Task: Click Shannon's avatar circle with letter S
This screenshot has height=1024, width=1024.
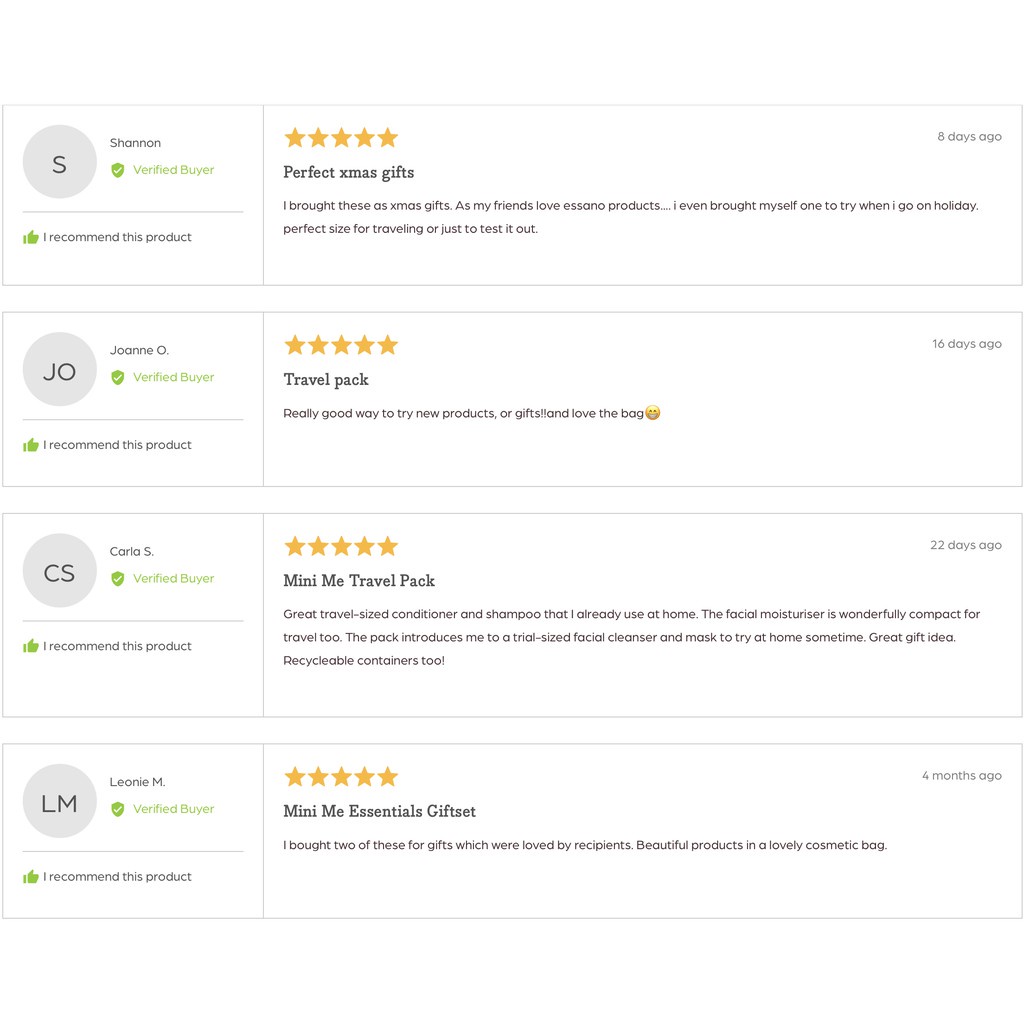Action: tap(59, 162)
